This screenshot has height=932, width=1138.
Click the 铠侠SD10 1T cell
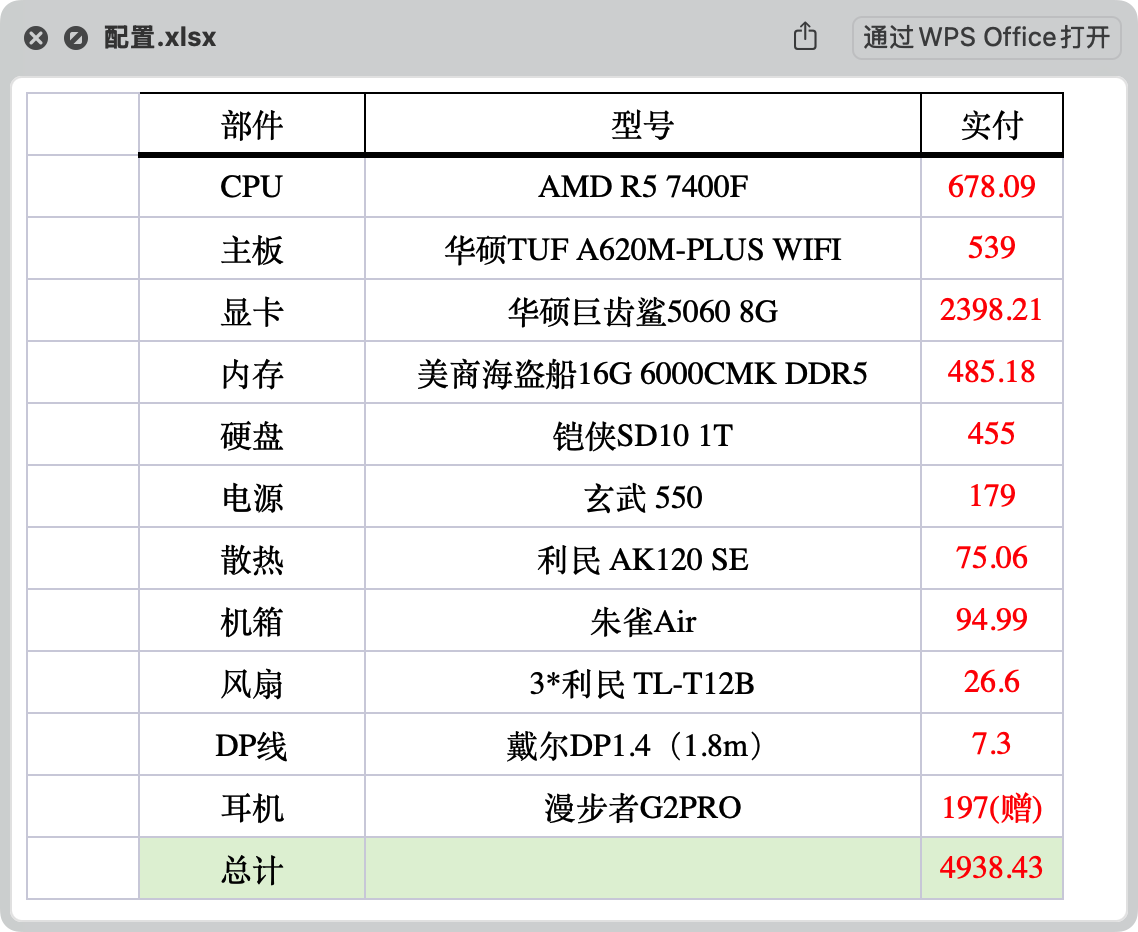pyautogui.click(x=642, y=434)
